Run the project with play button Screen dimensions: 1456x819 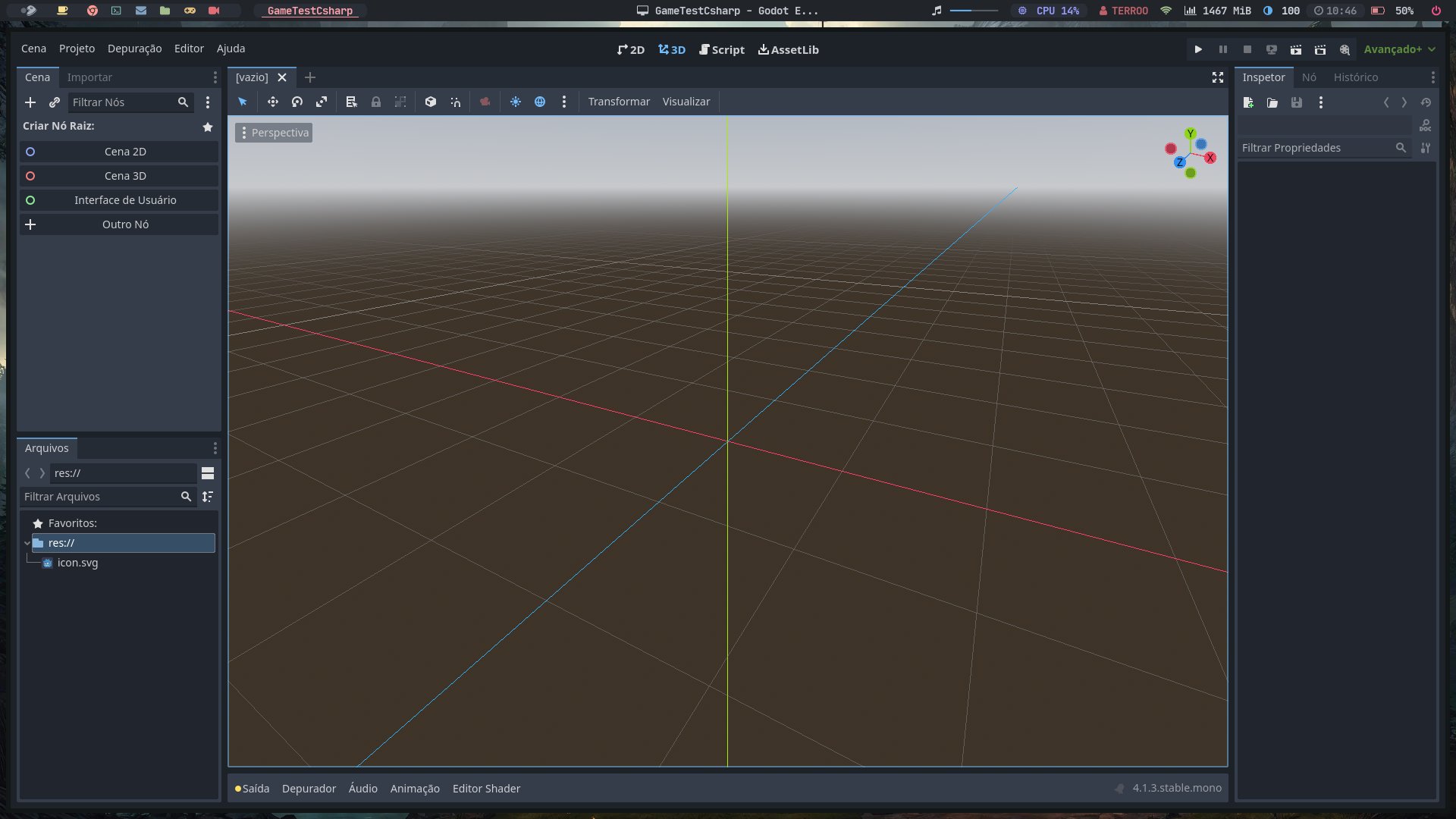1198,49
